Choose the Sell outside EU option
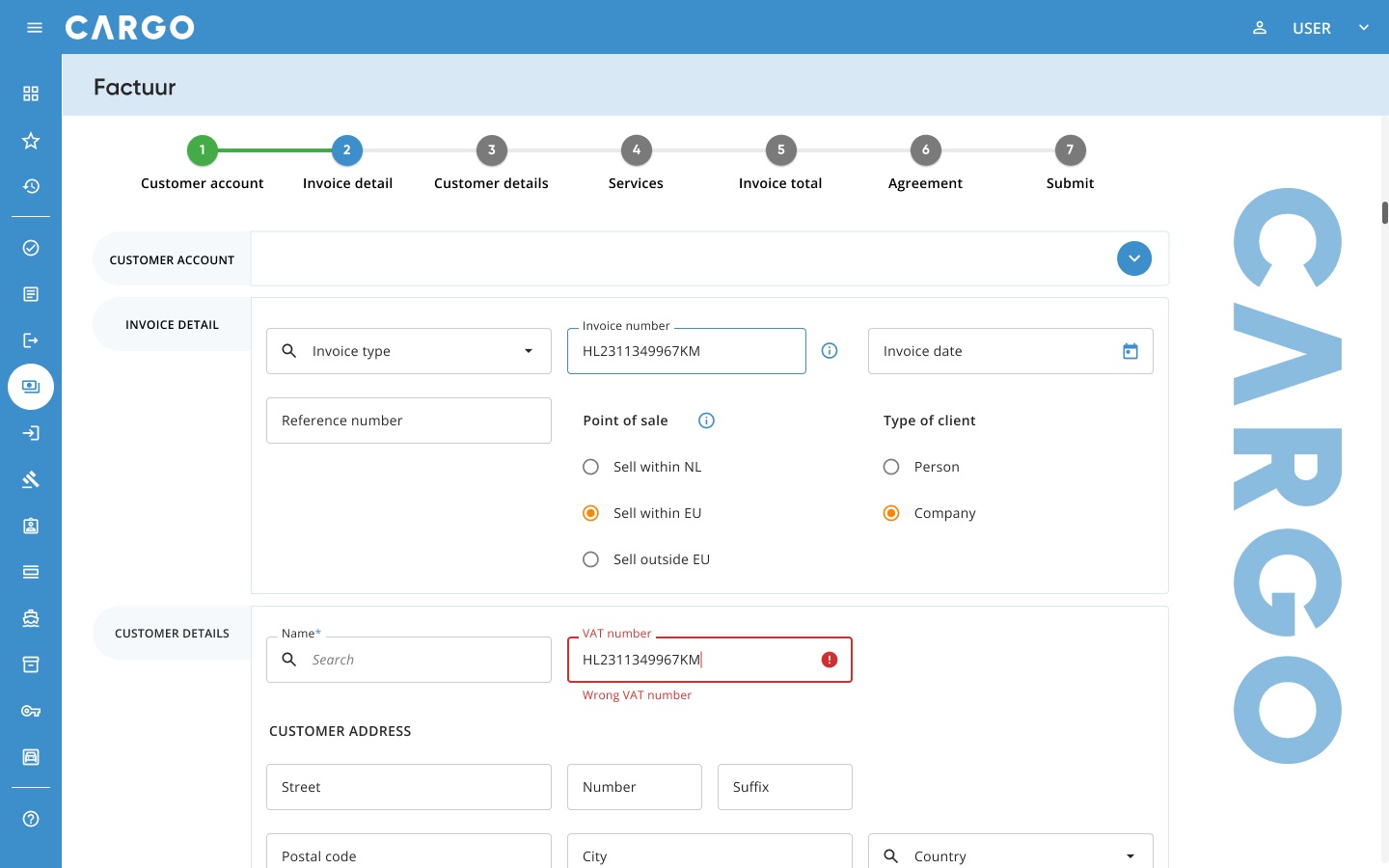This screenshot has height=868, width=1389. click(591, 559)
